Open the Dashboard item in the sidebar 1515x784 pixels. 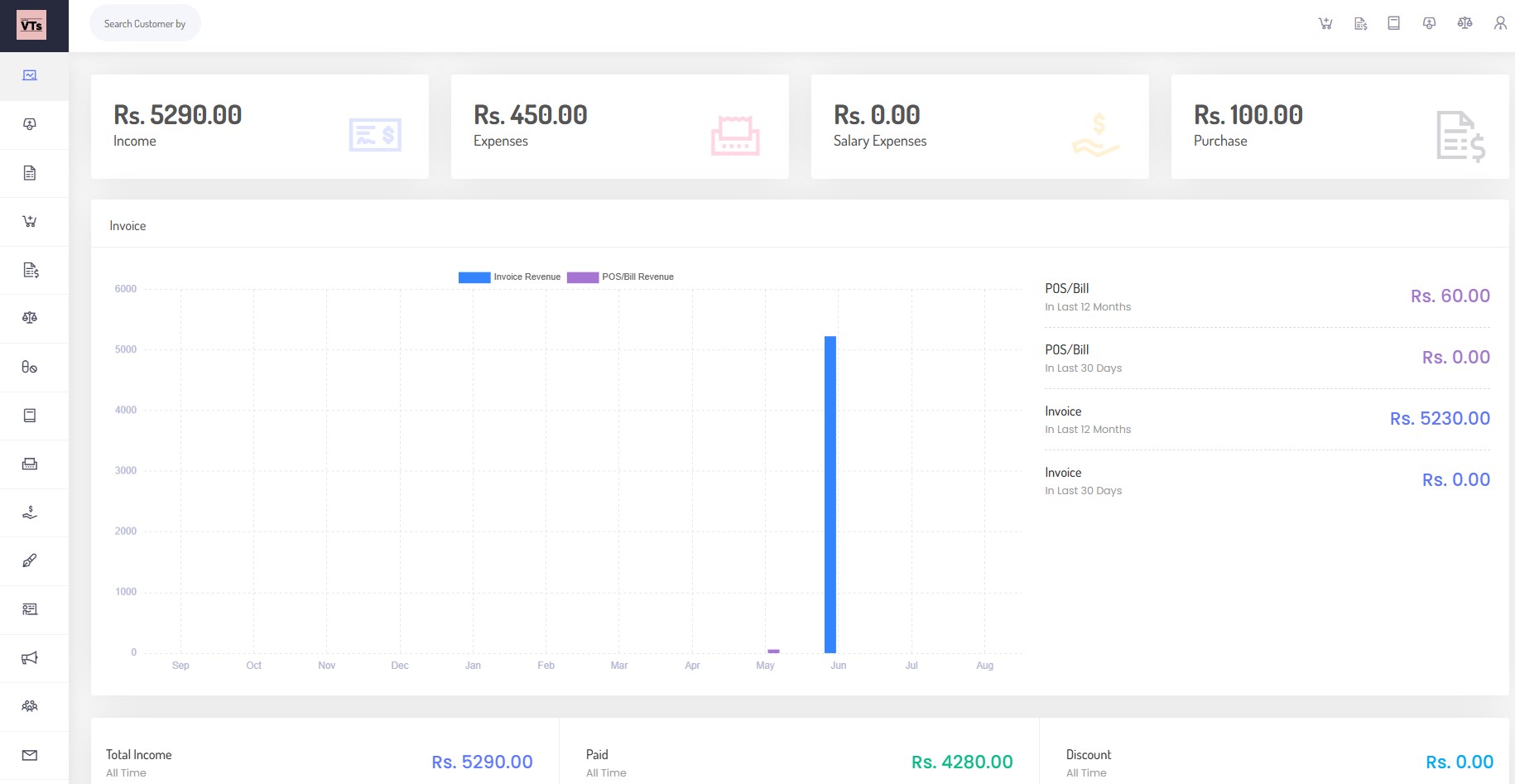tap(30, 75)
